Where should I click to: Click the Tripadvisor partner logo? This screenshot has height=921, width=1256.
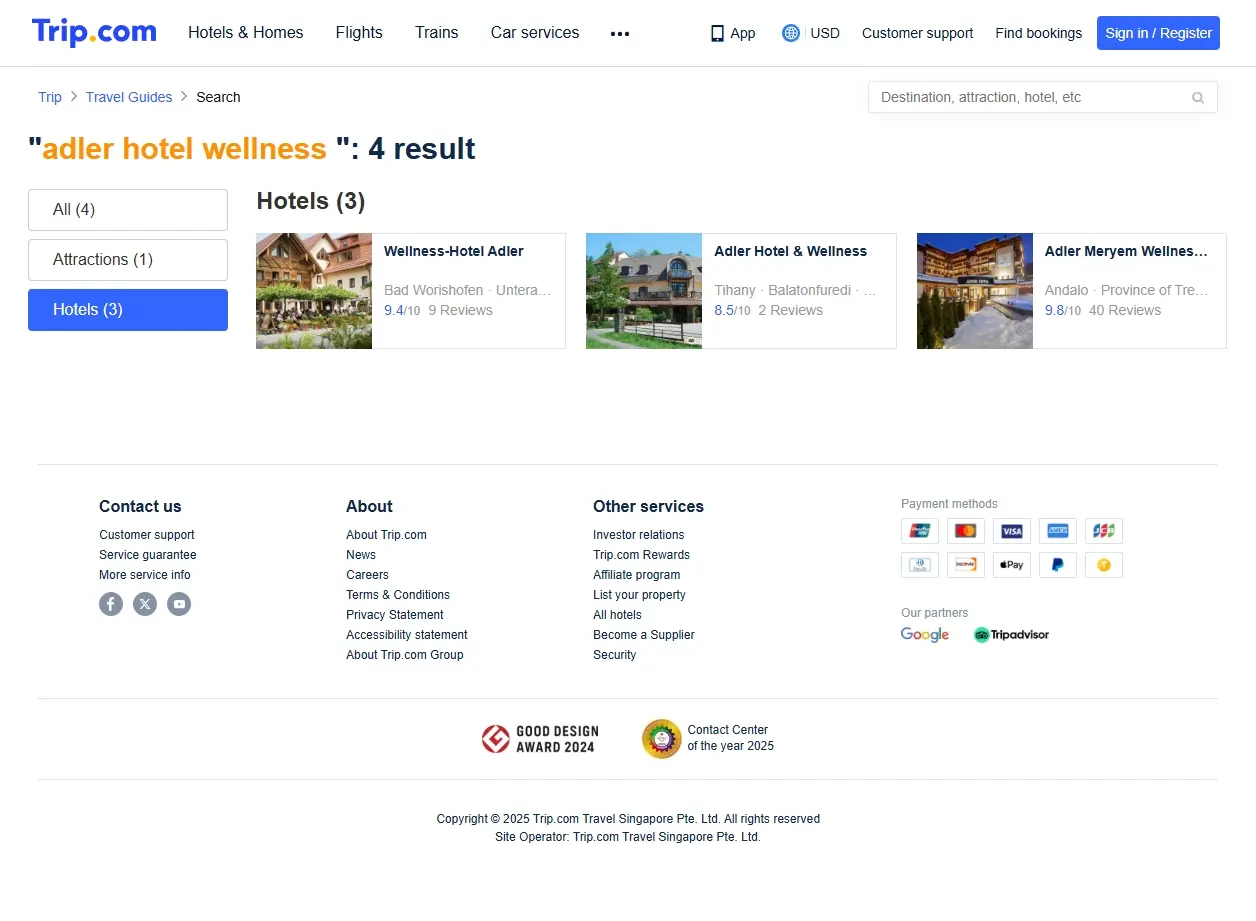coord(1011,635)
